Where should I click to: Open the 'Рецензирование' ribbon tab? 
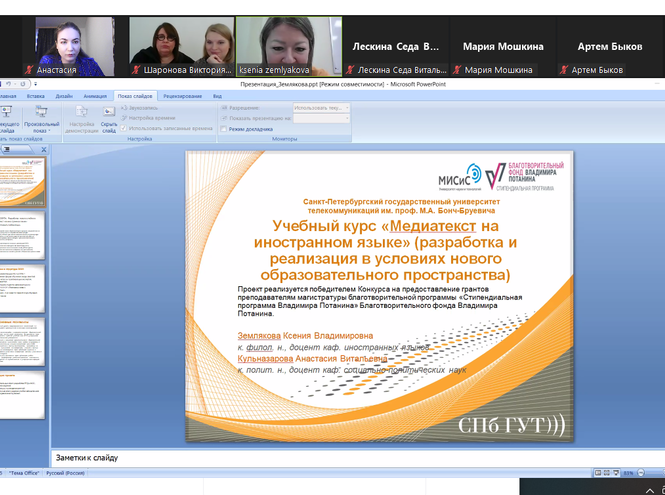tap(182, 96)
